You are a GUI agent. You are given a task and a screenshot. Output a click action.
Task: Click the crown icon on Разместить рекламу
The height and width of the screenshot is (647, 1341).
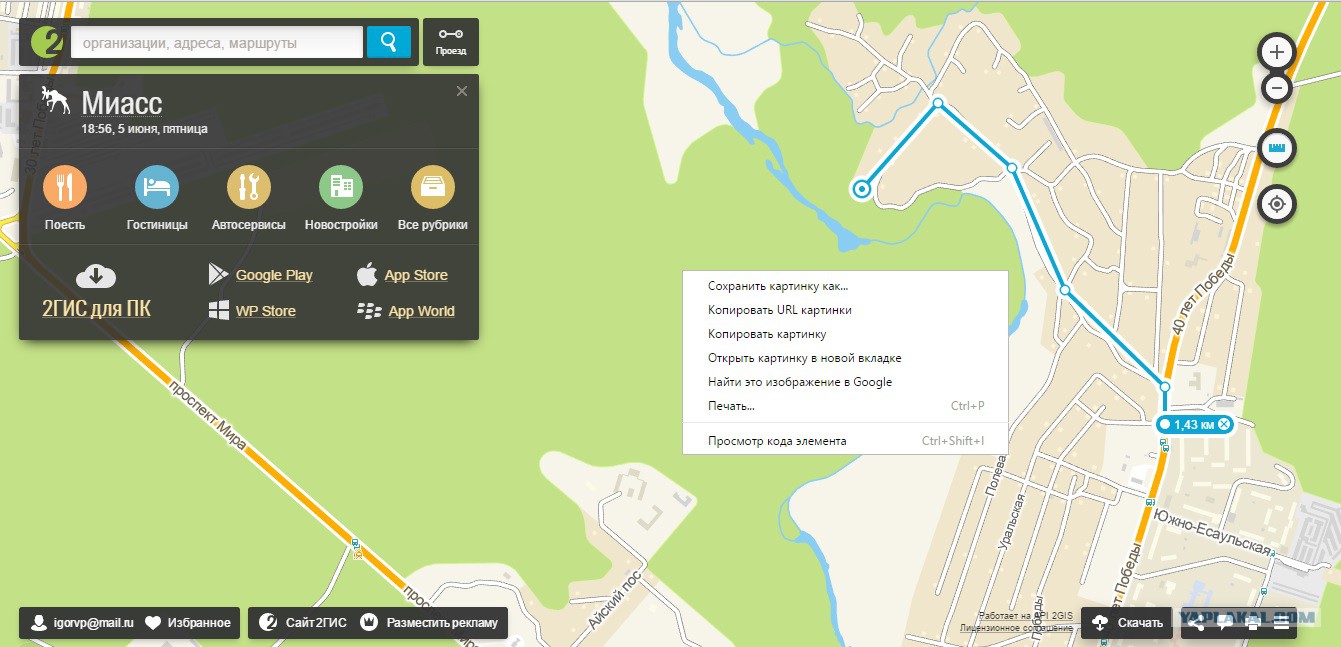[x=369, y=623]
